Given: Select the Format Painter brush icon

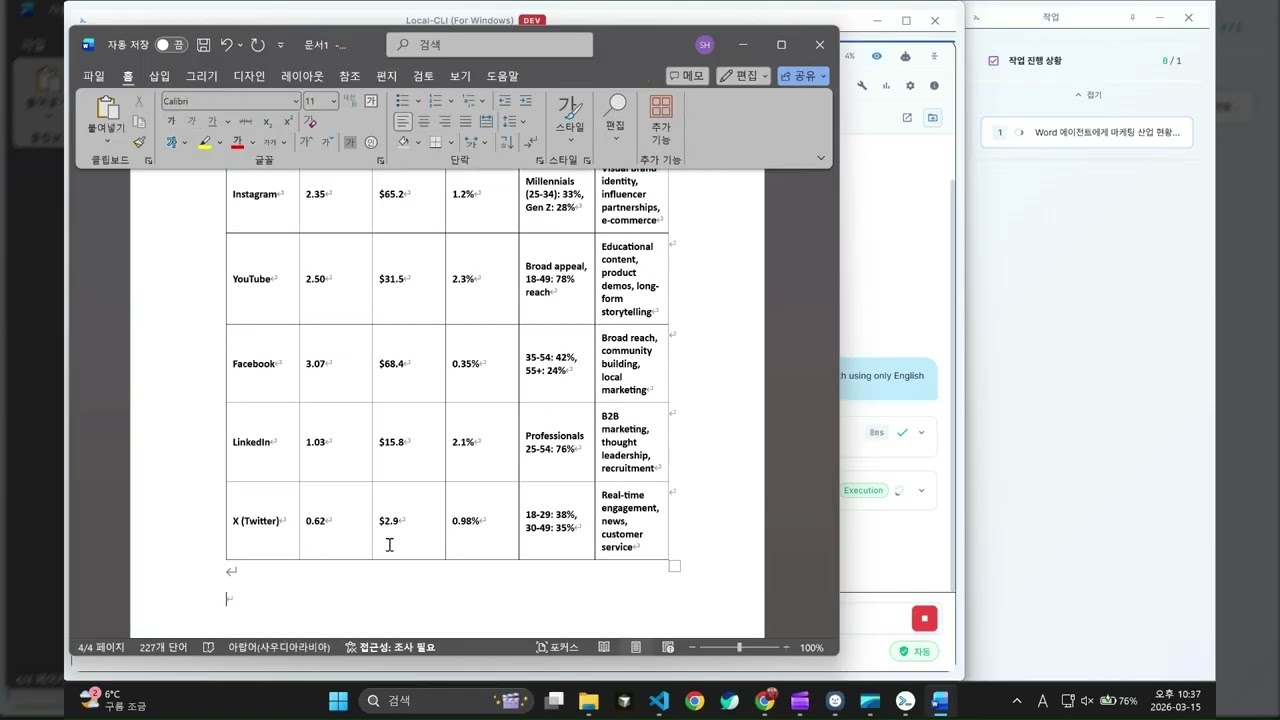Looking at the screenshot, I should (139, 142).
